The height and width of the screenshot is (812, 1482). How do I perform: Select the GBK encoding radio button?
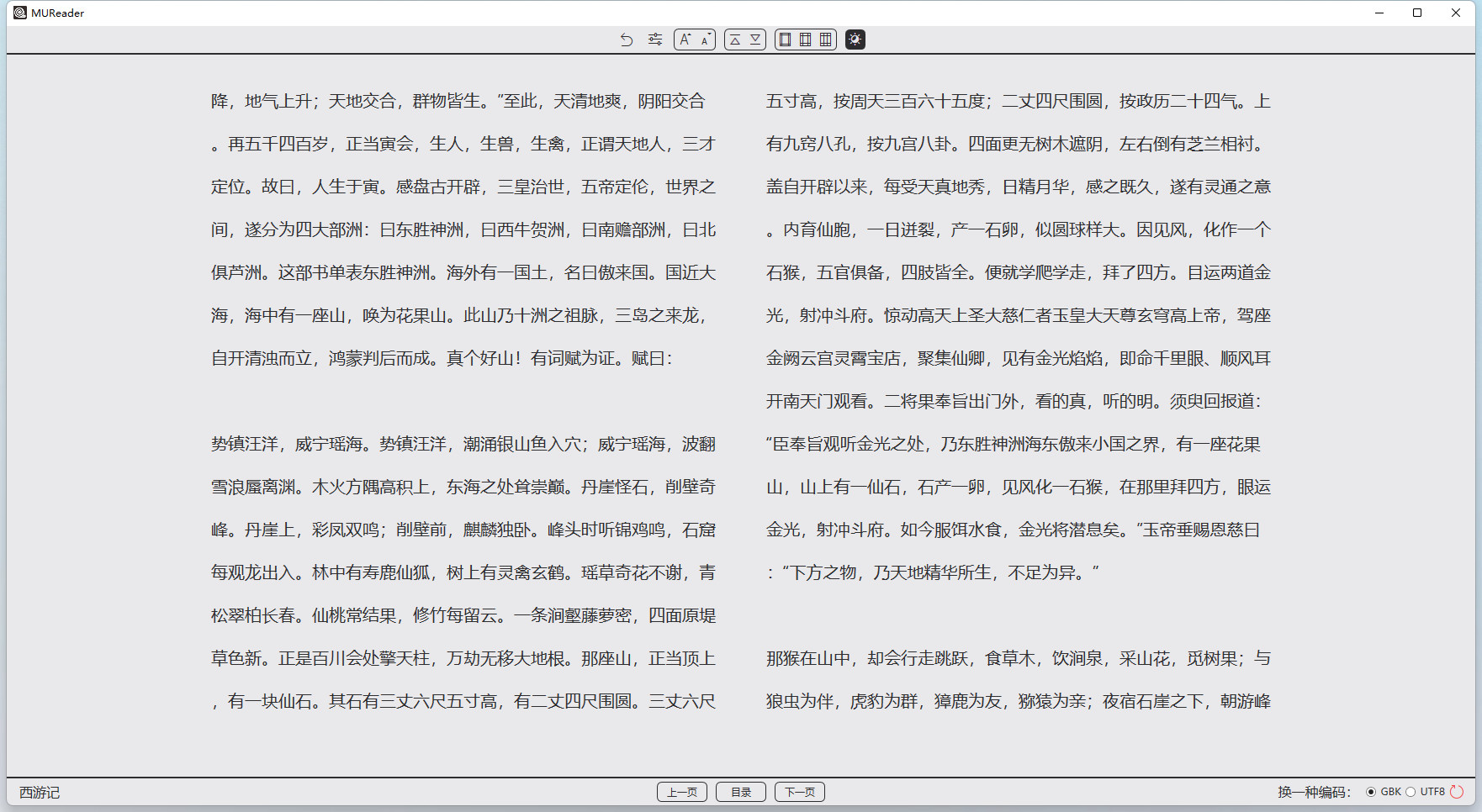click(x=1372, y=791)
